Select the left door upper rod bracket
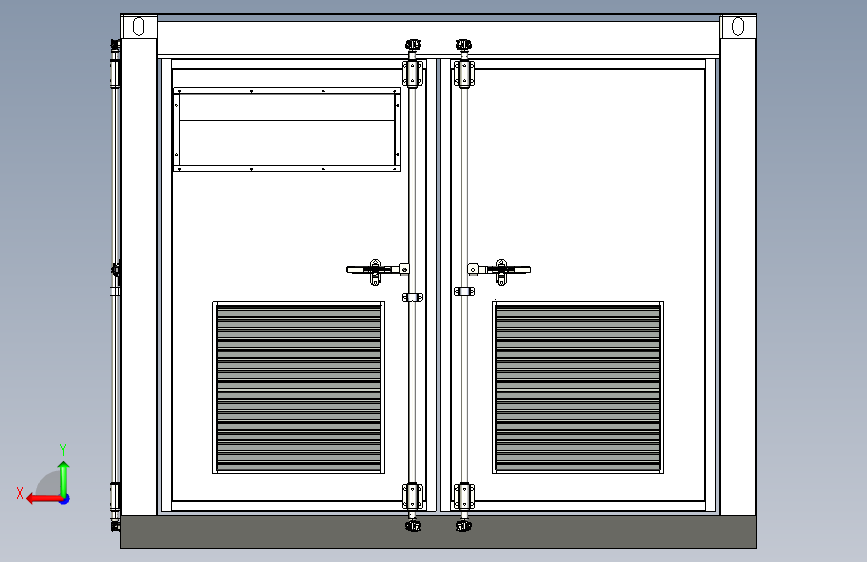 click(x=412, y=74)
